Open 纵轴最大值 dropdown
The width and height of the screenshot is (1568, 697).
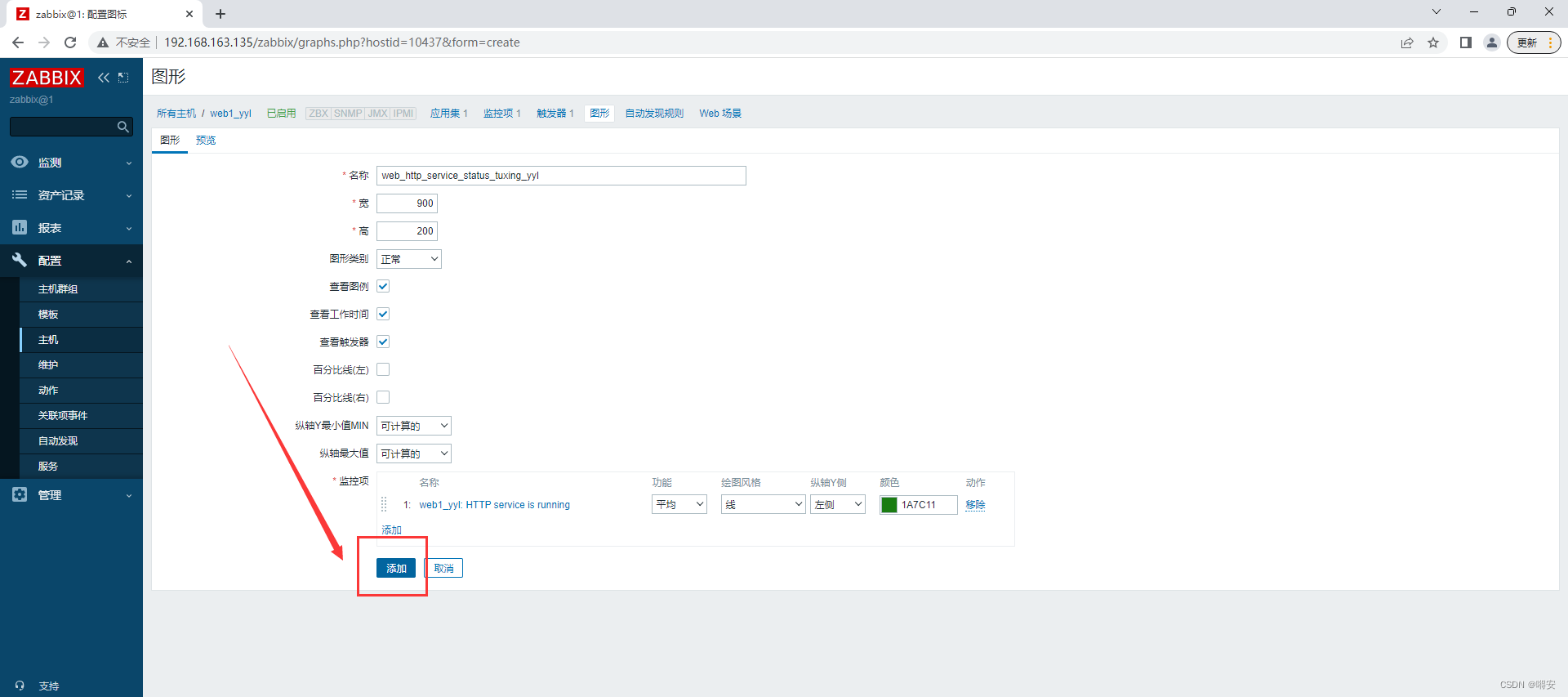pyautogui.click(x=414, y=453)
